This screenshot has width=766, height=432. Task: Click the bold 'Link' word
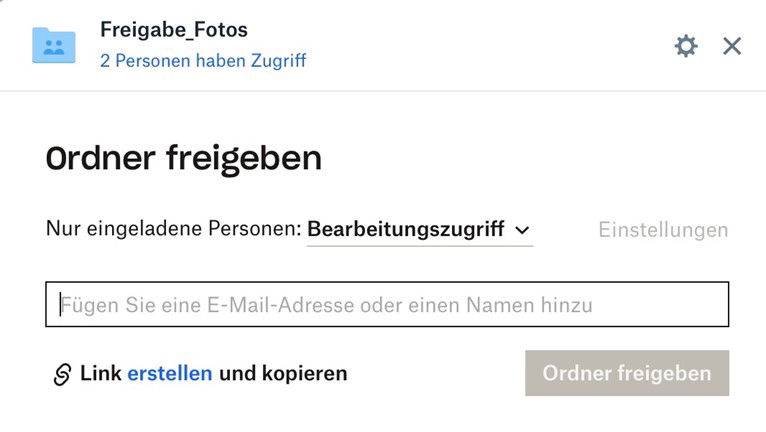[x=100, y=374]
